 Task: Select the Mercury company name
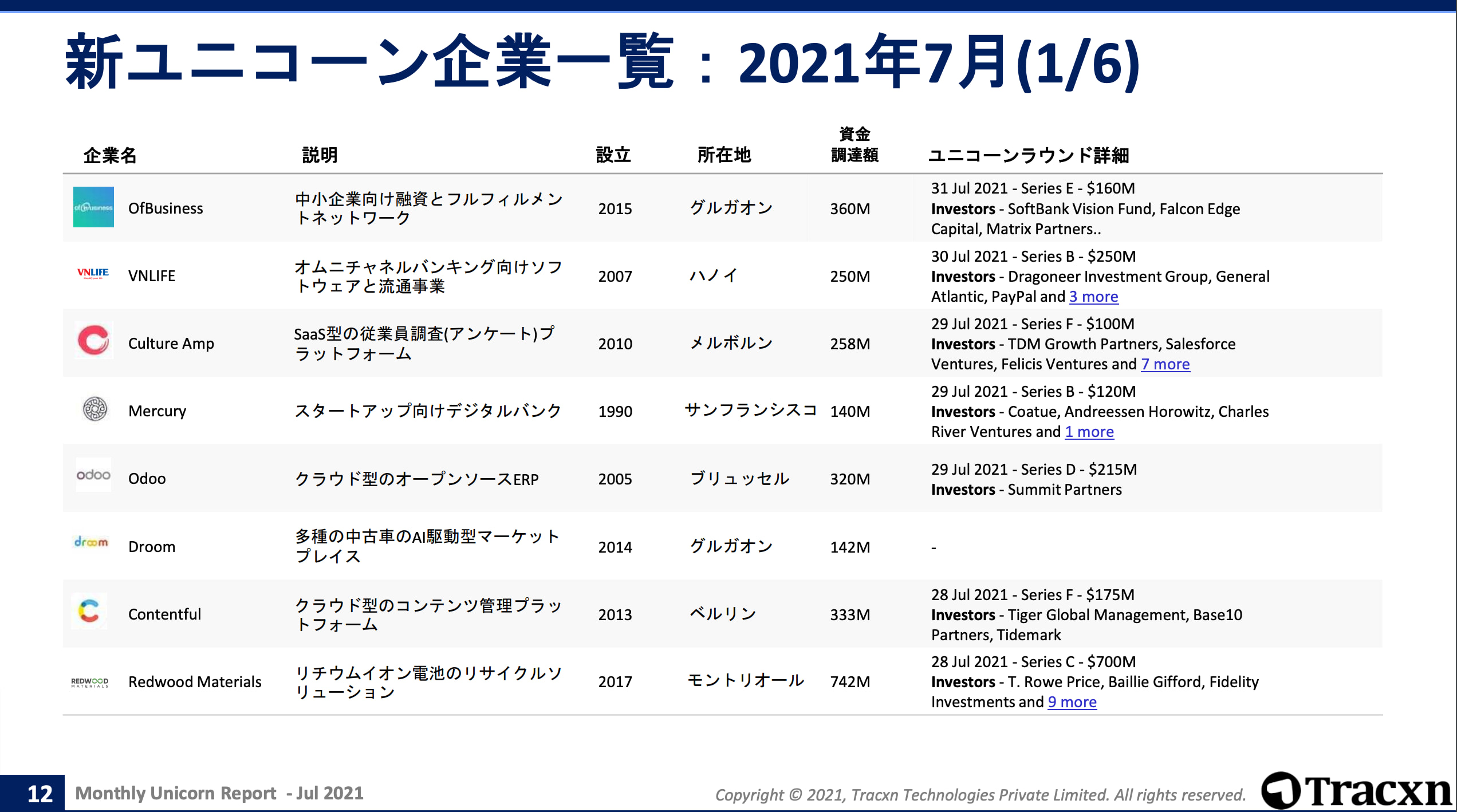(157, 411)
